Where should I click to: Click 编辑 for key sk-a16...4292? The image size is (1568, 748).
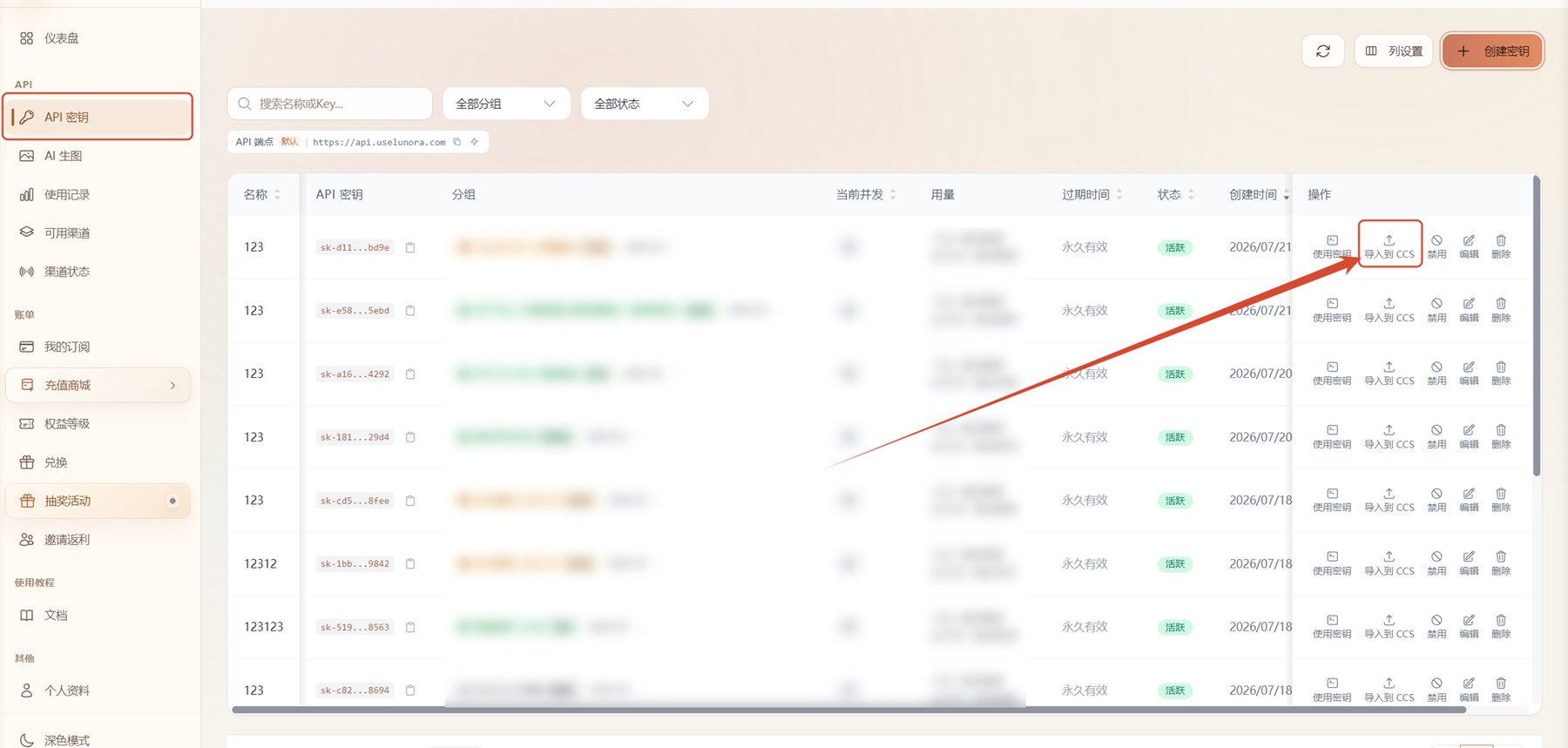click(1469, 374)
